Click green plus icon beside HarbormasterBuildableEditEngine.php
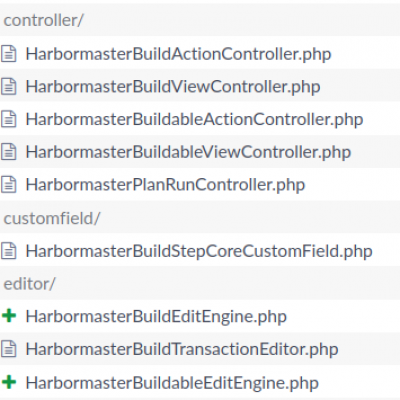 point(9,382)
